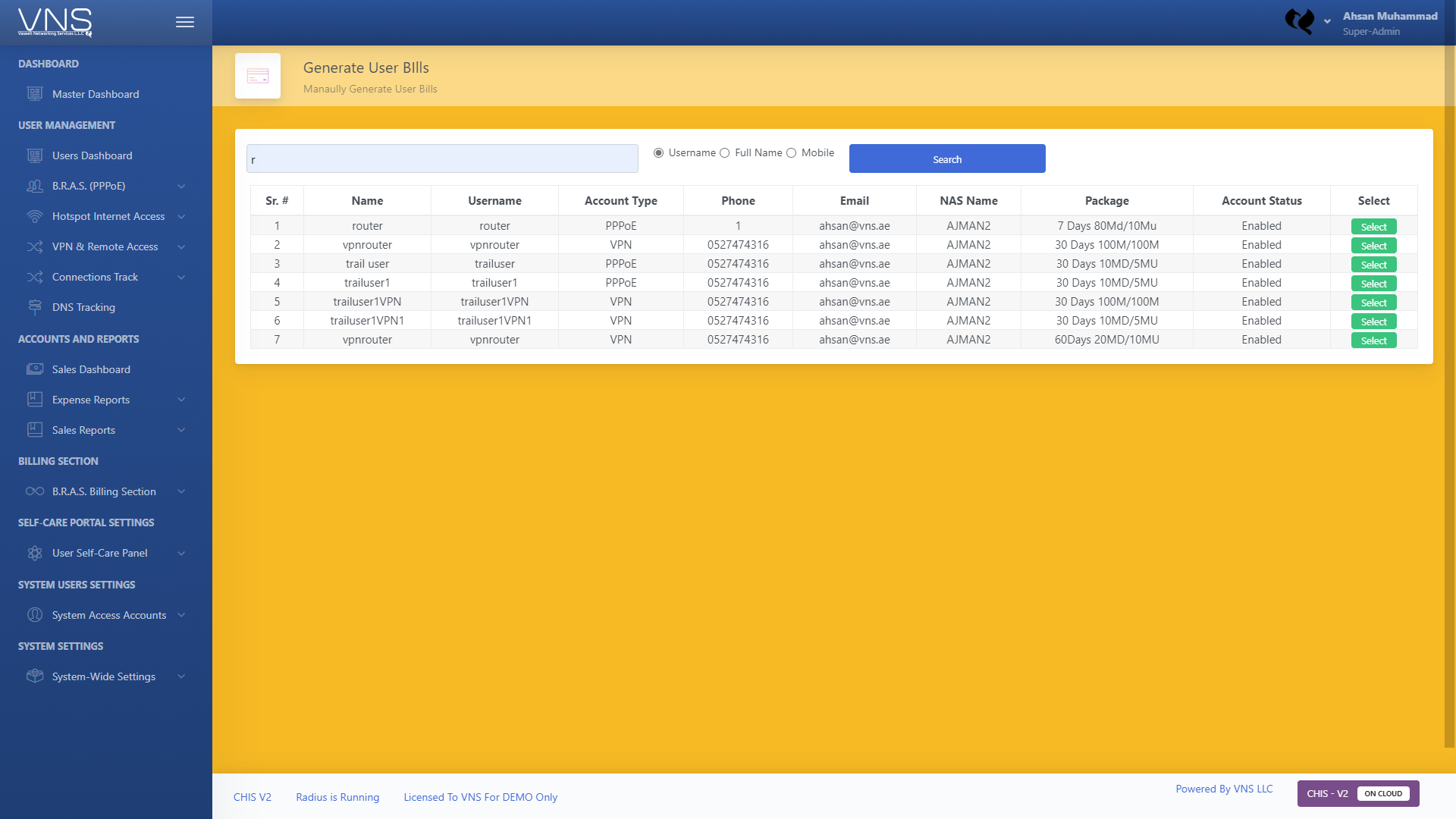The width and height of the screenshot is (1456, 819).
Task: Click the hamburger menu icon in header
Action: click(184, 22)
